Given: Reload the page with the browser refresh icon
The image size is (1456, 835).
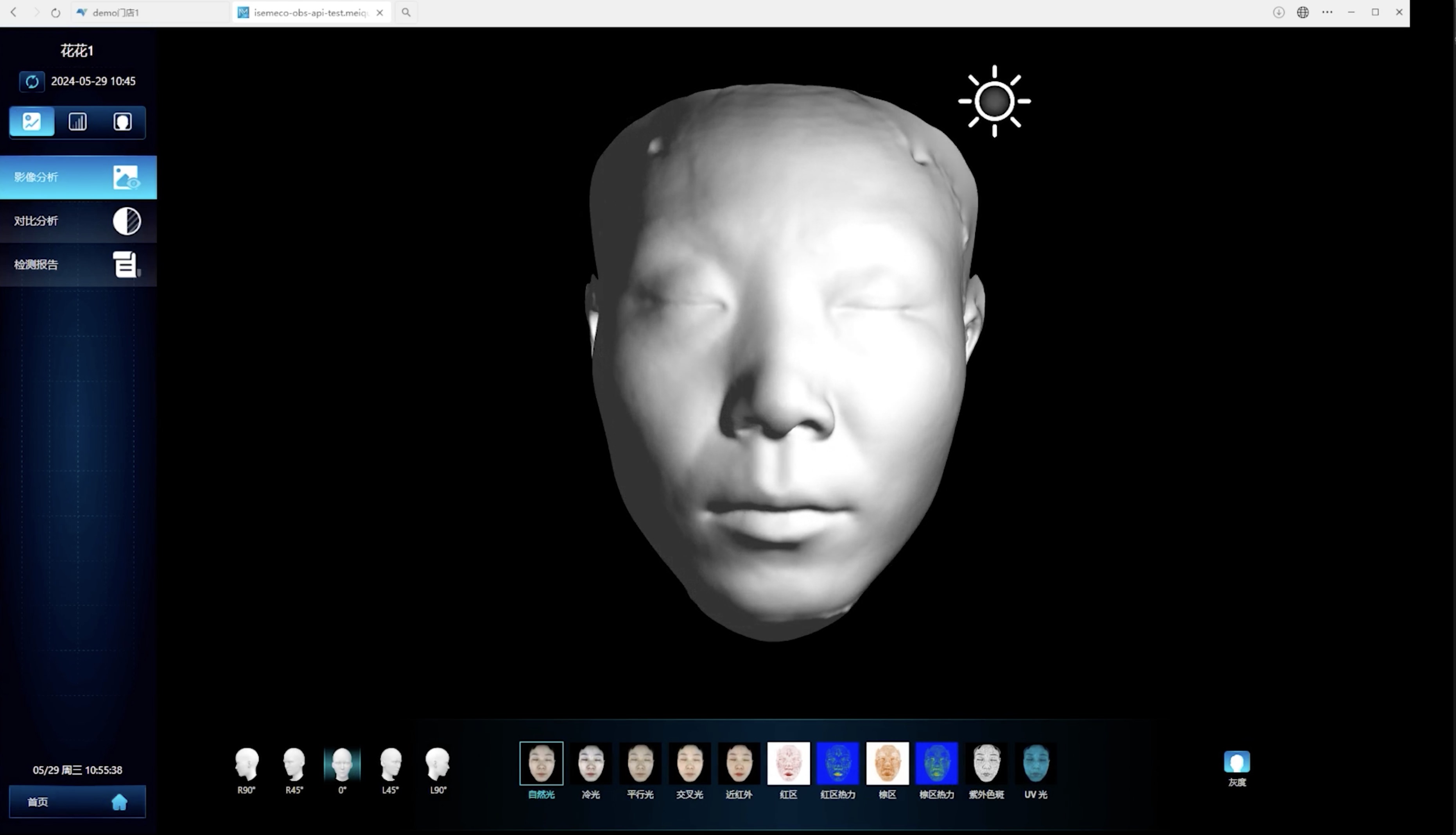Looking at the screenshot, I should [x=56, y=13].
